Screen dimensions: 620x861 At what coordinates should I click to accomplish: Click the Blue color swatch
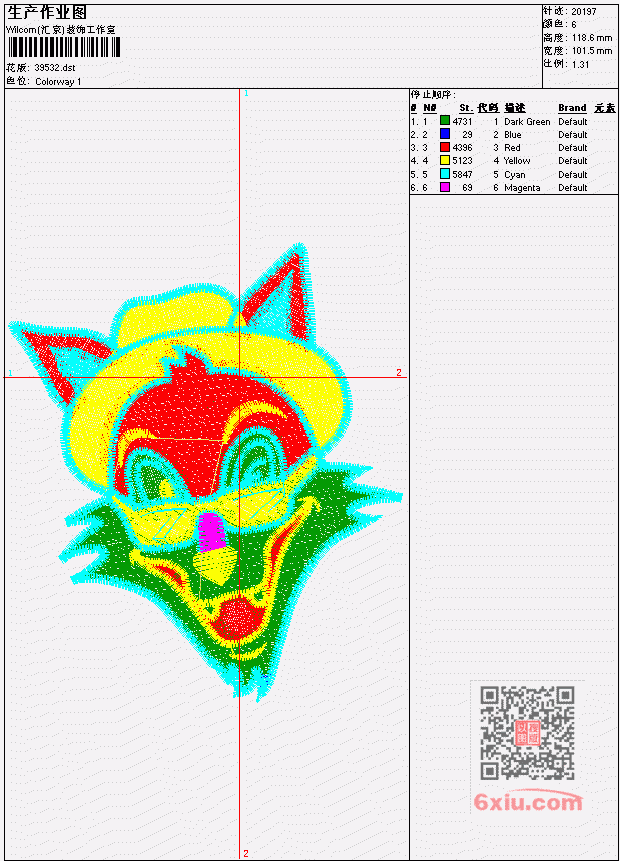point(445,134)
